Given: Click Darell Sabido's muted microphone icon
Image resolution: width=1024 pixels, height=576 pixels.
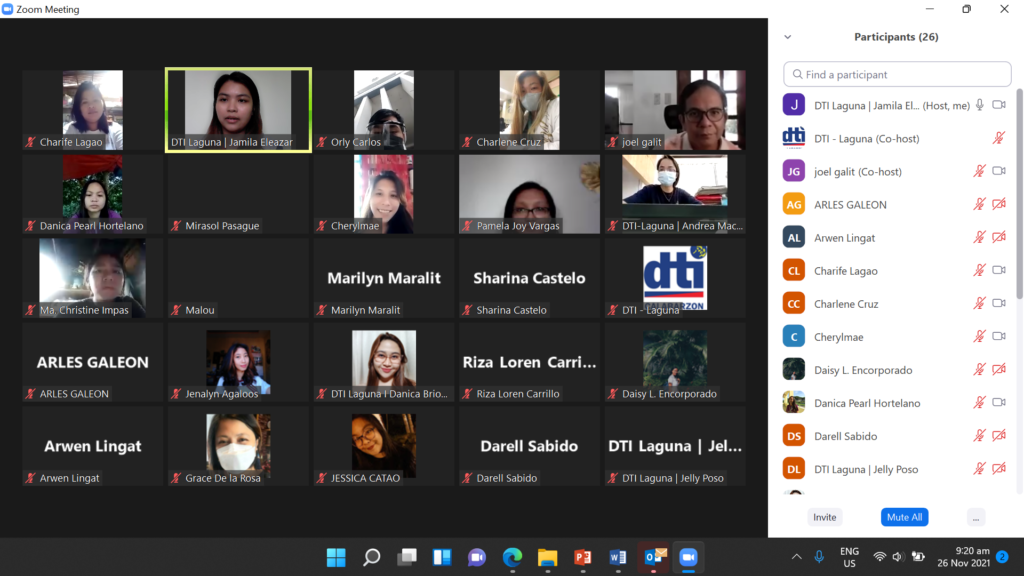Looking at the screenshot, I should [x=977, y=435].
